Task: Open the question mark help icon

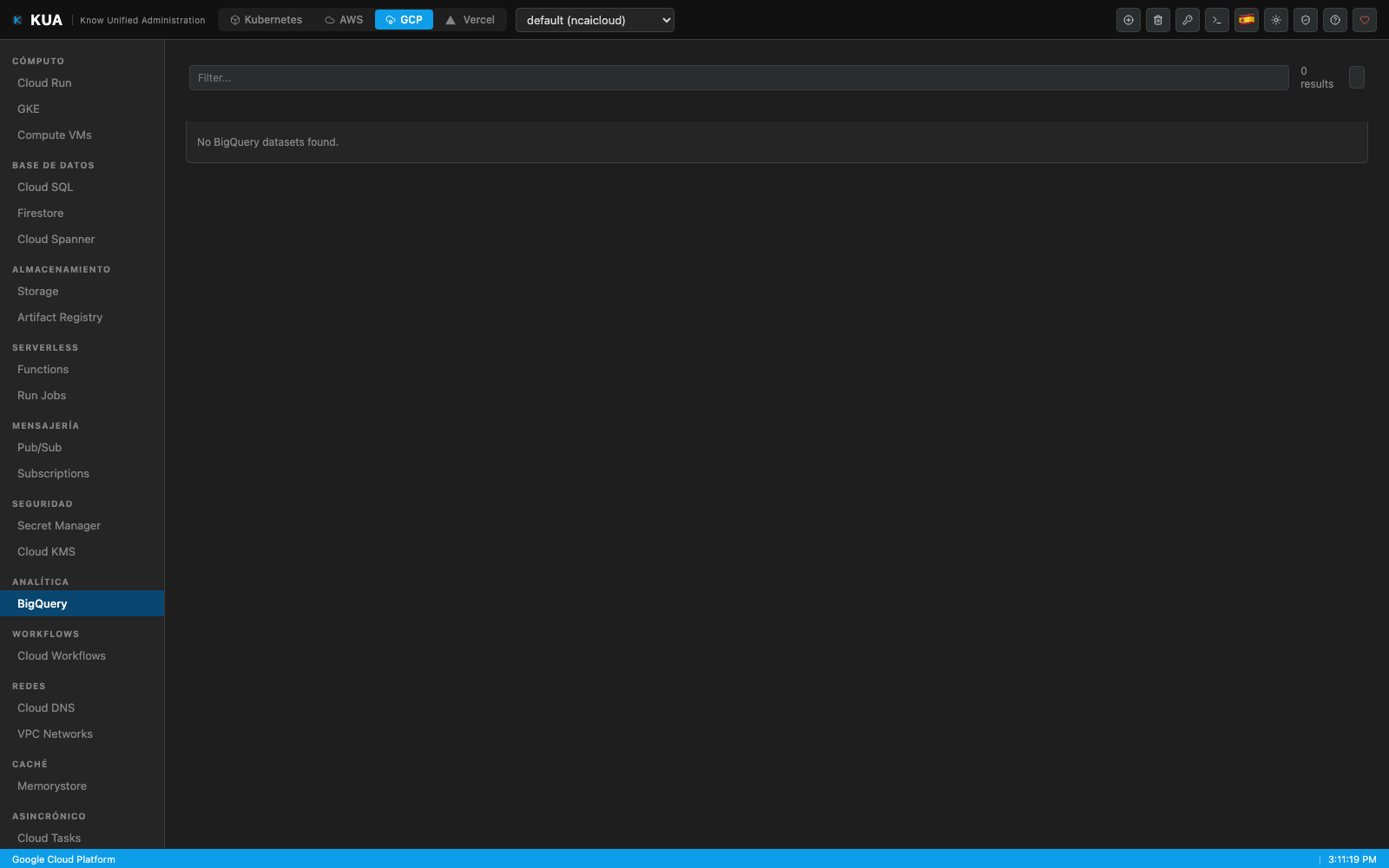Action: click(1335, 20)
